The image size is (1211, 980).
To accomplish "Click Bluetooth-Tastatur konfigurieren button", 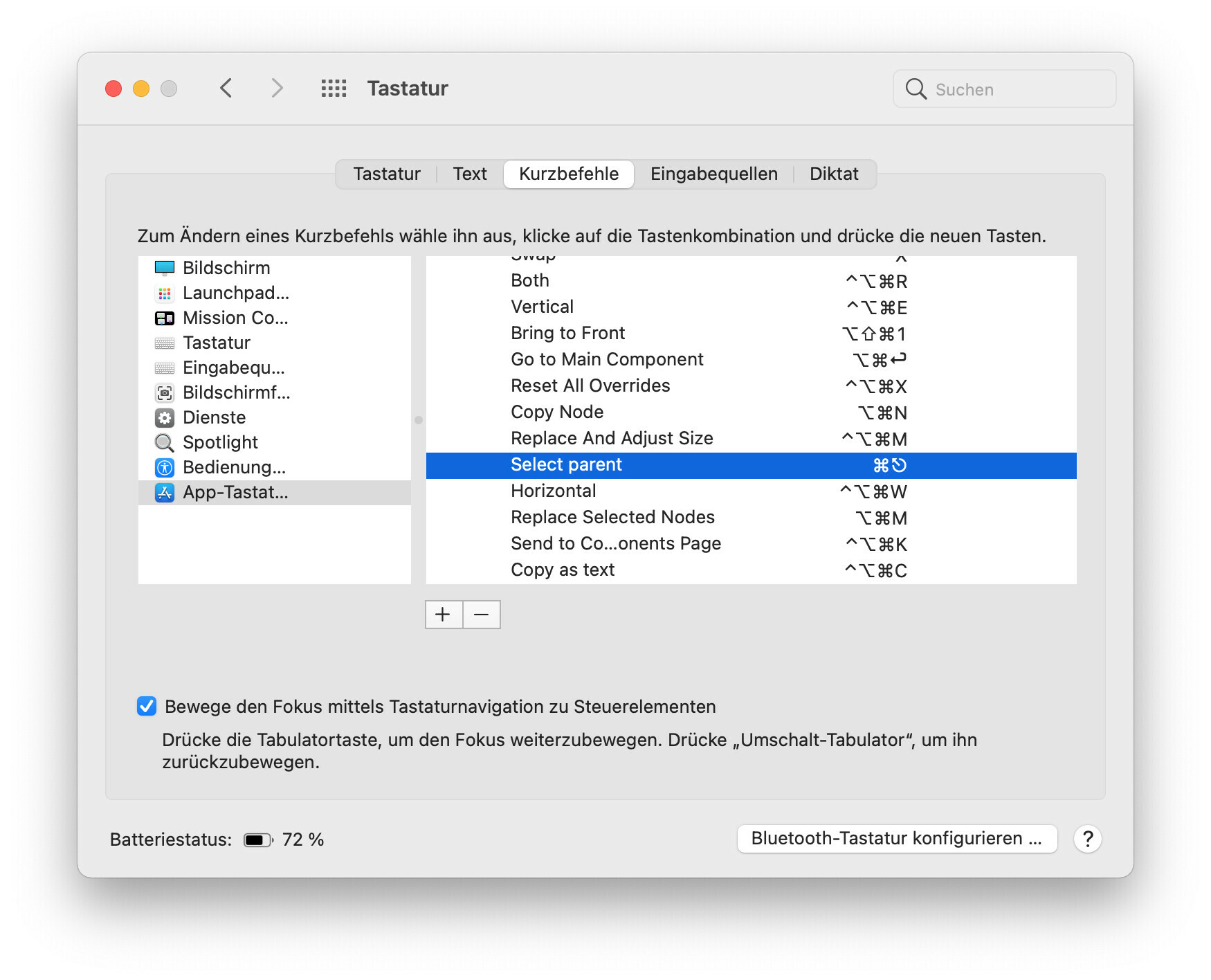I will click(x=897, y=839).
